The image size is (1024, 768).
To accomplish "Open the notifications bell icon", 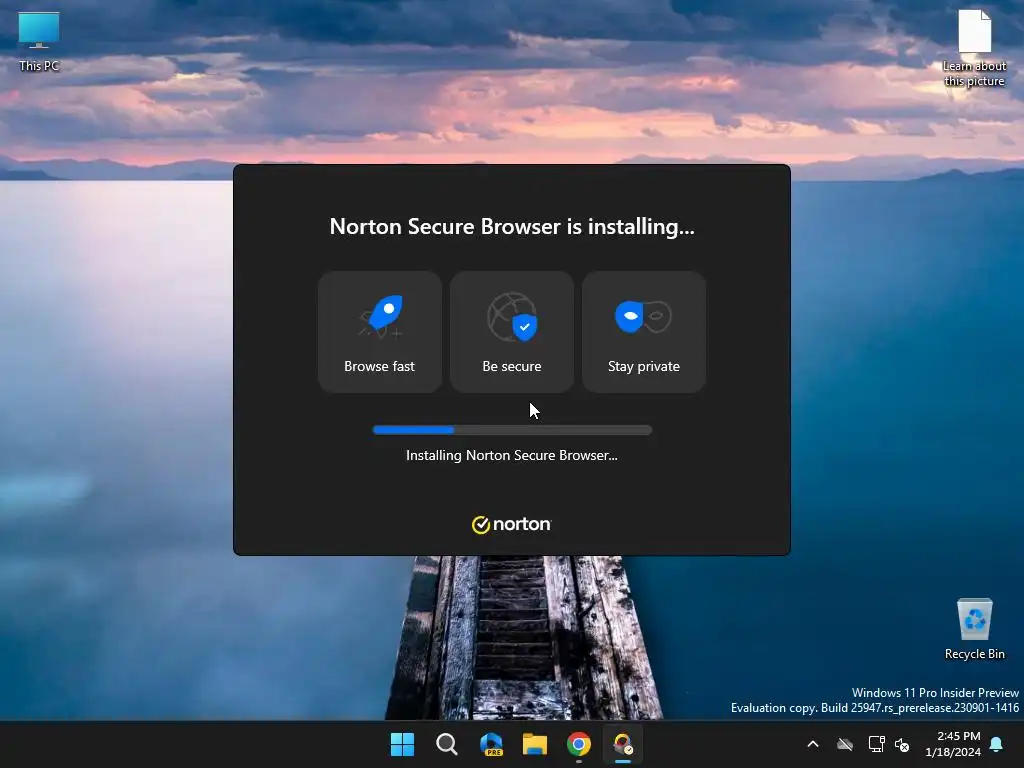I will (x=997, y=744).
